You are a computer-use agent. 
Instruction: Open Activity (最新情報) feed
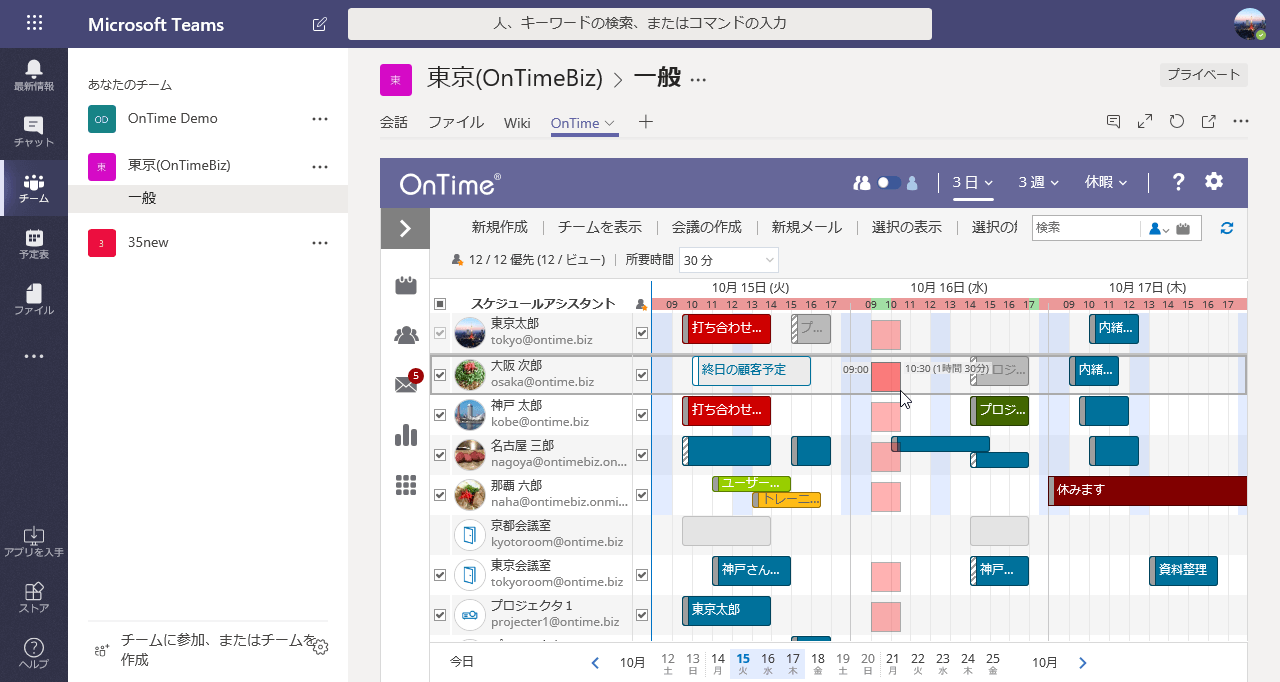34,75
